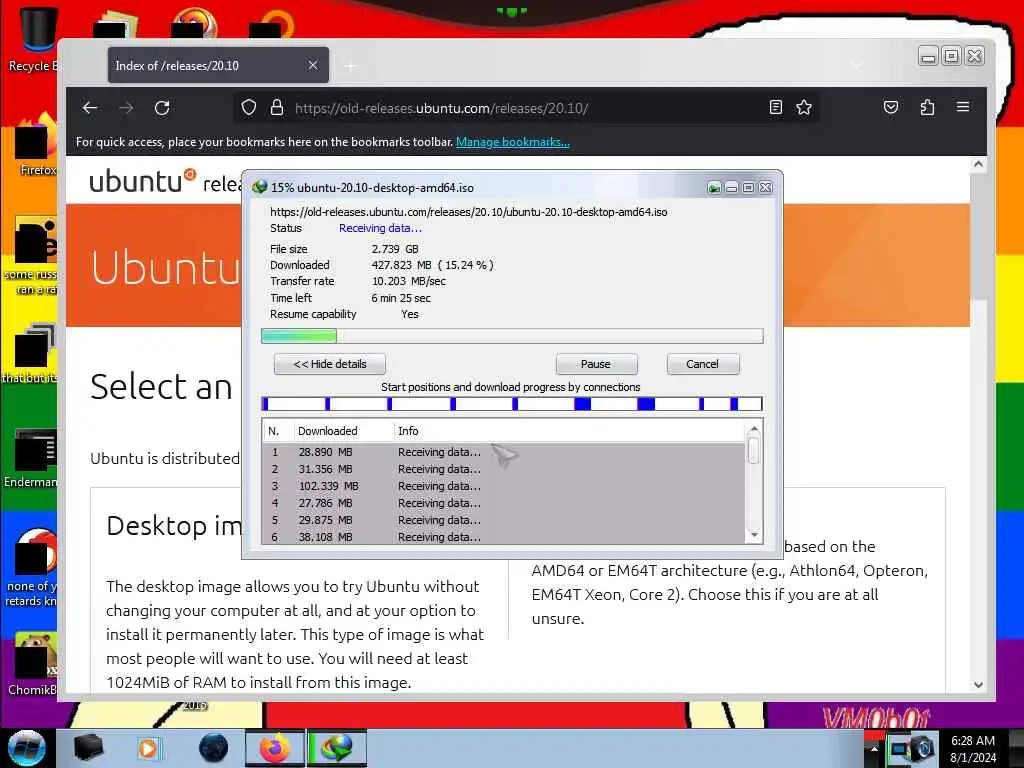The height and width of the screenshot is (768, 1024).
Task: Go back in Firefox navigation
Action: point(90,108)
